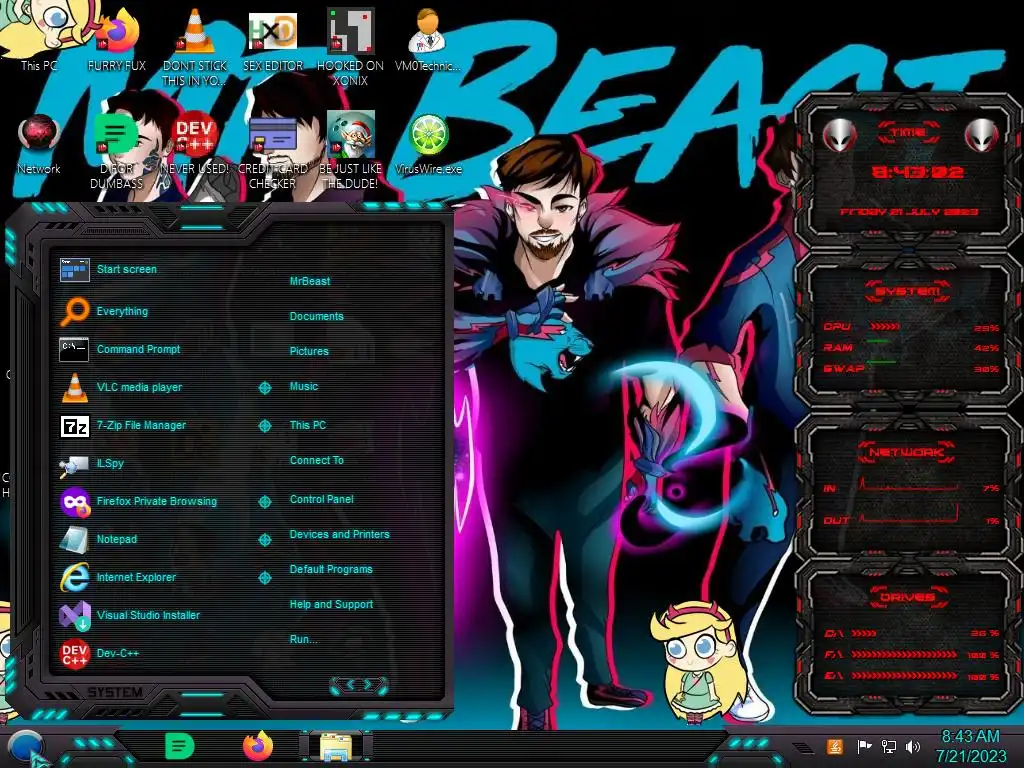Open MrBeast user folder link

pos(310,281)
